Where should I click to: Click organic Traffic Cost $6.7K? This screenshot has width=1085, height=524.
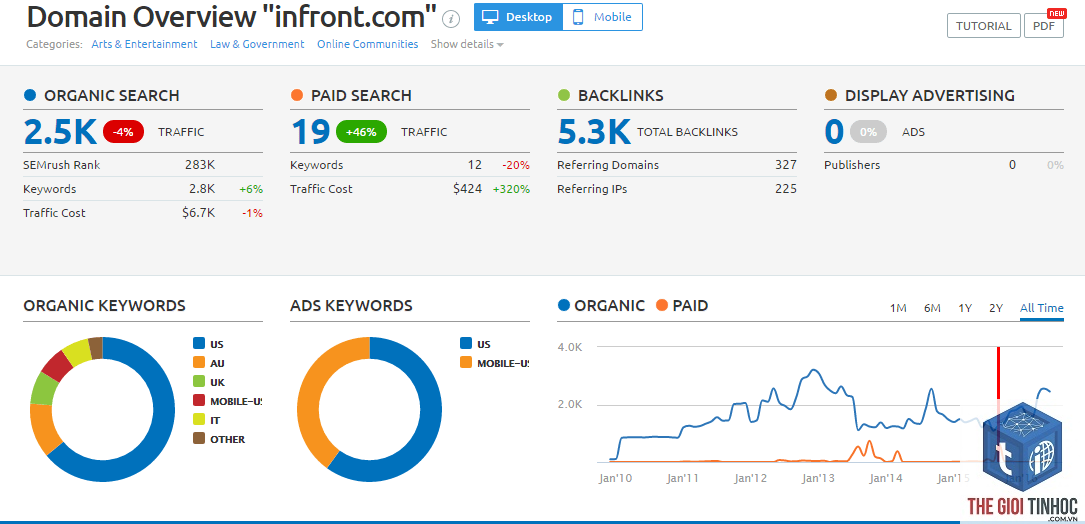click(199, 213)
